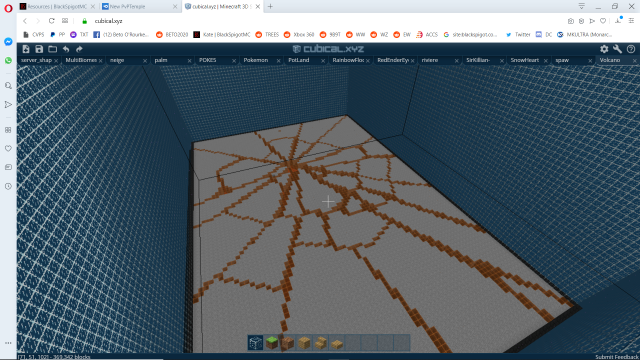Image resolution: width=640 pixels, height=360 pixels.
Task: Close the Pokemon schematic tab
Action: tap(278, 60)
